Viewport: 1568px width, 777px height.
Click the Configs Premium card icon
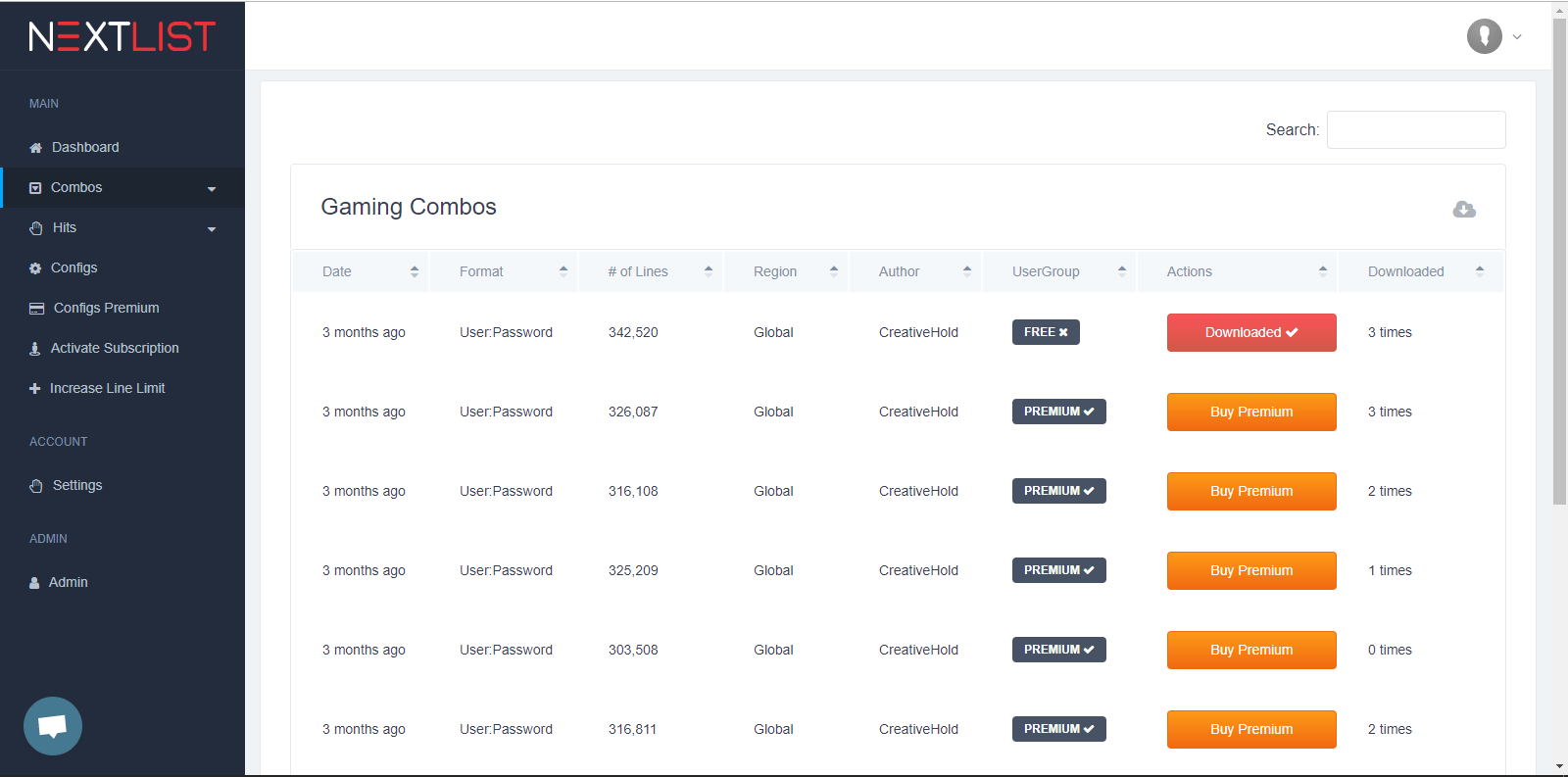[37, 309]
